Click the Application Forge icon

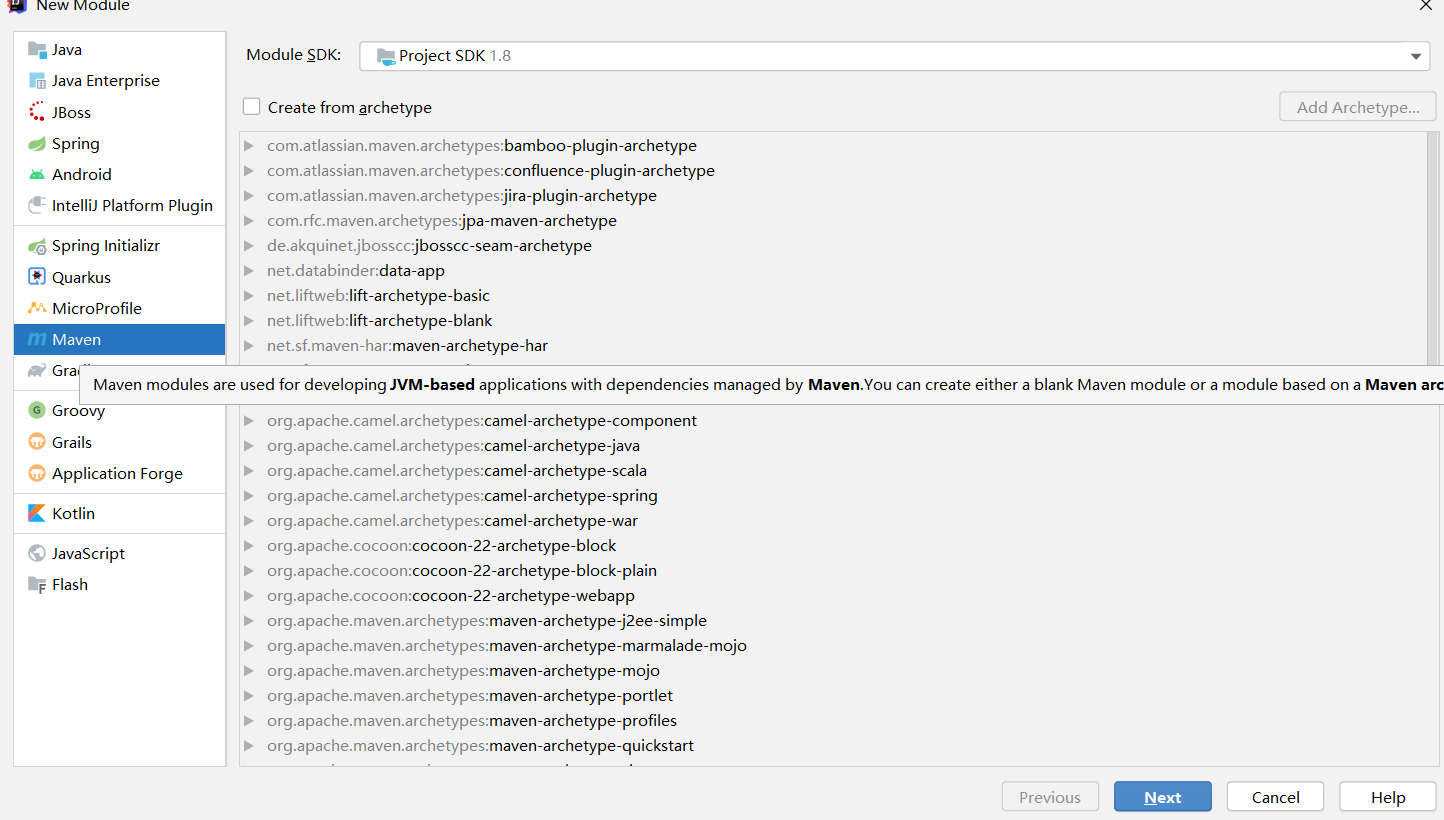(37, 473)
